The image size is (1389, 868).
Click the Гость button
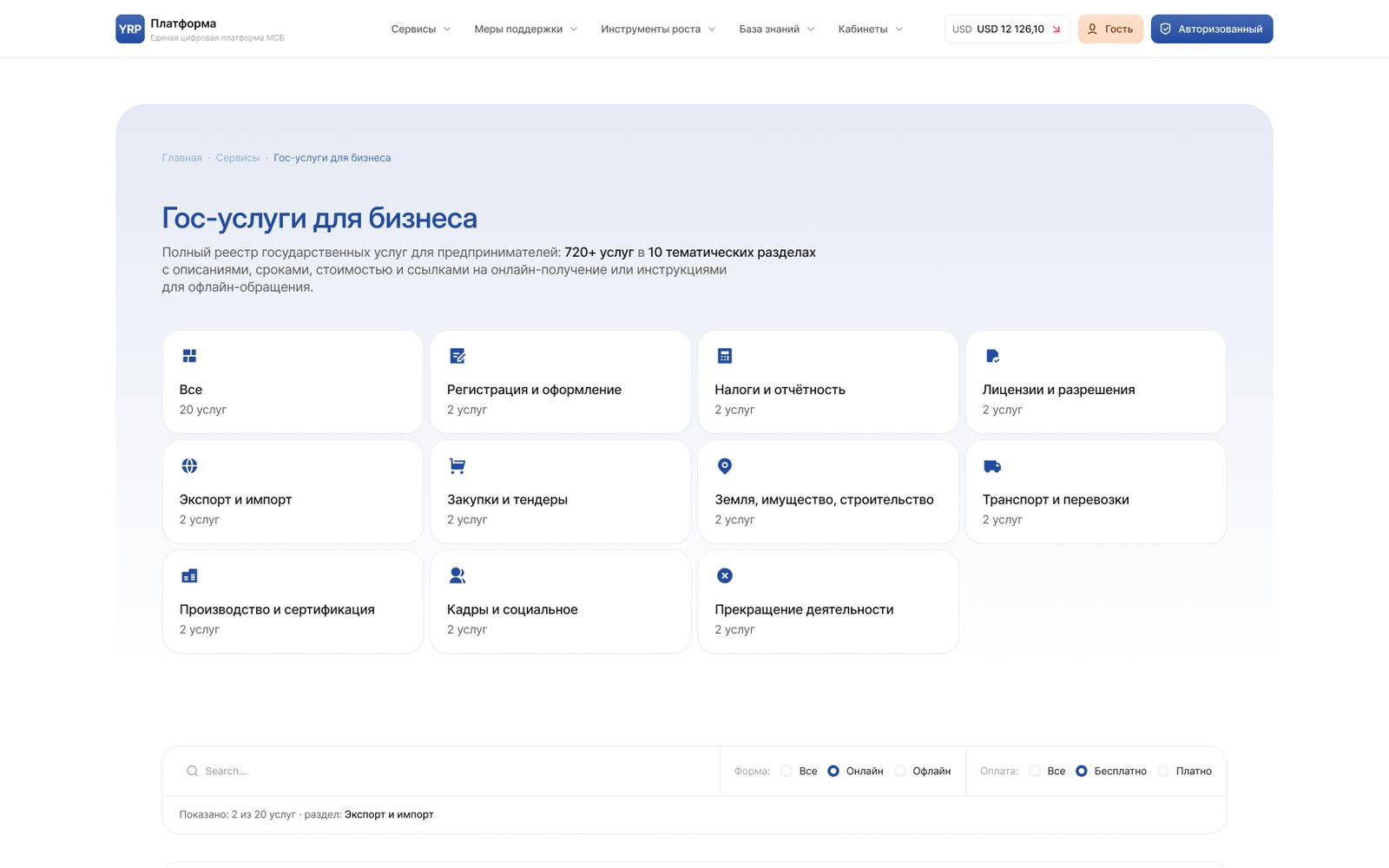coord(1110,29)
